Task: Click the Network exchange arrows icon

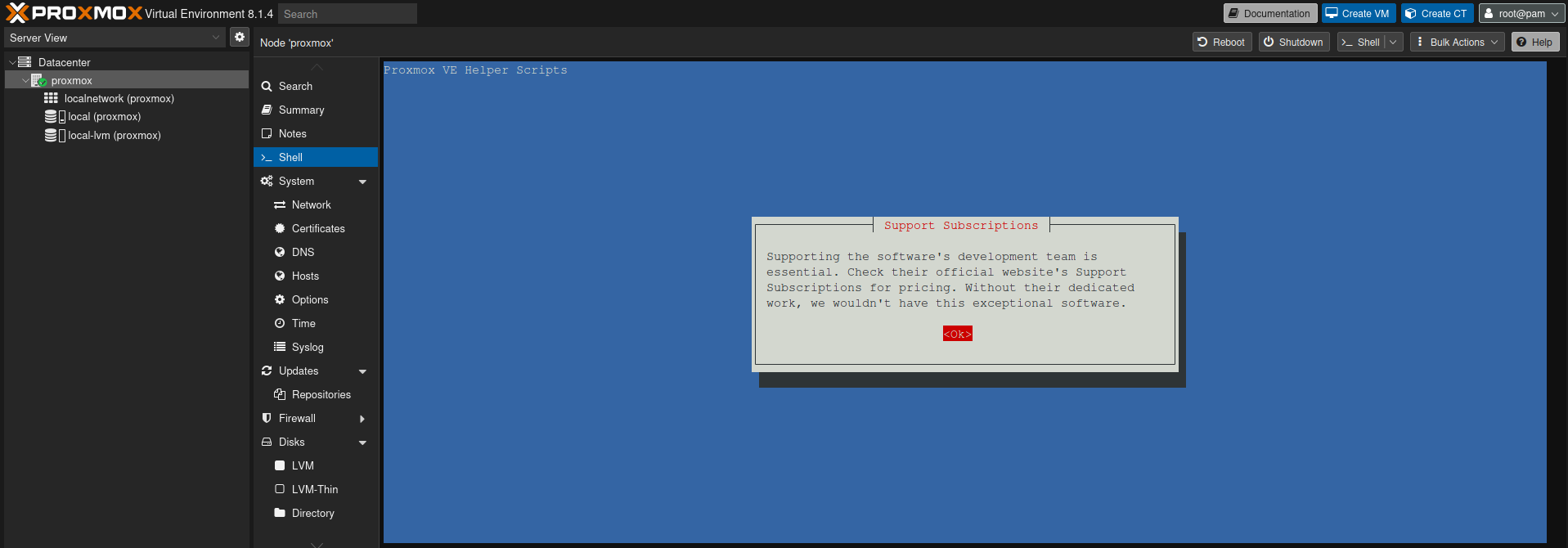Action: point(280,204)
